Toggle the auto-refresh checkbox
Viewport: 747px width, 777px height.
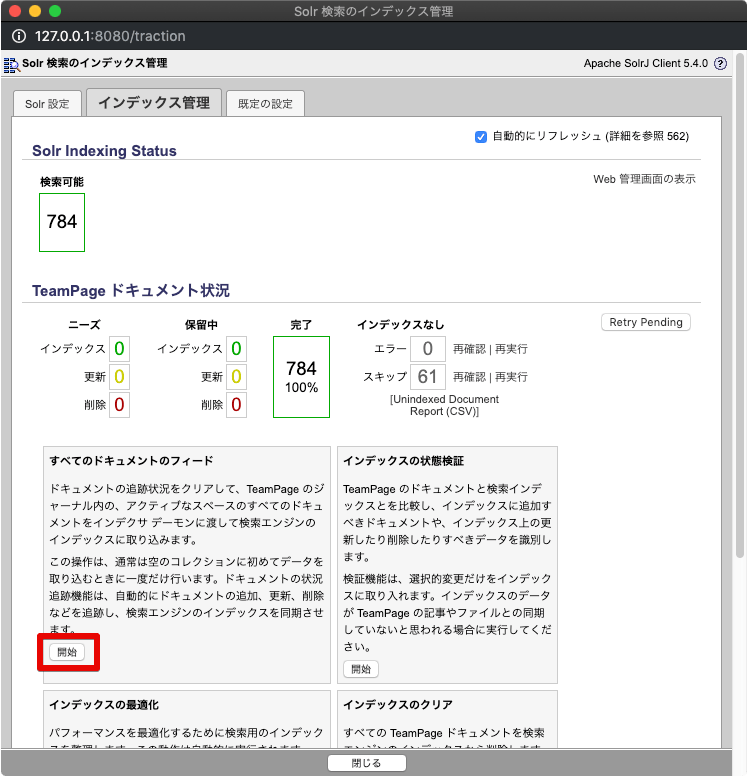coord(481,136)
